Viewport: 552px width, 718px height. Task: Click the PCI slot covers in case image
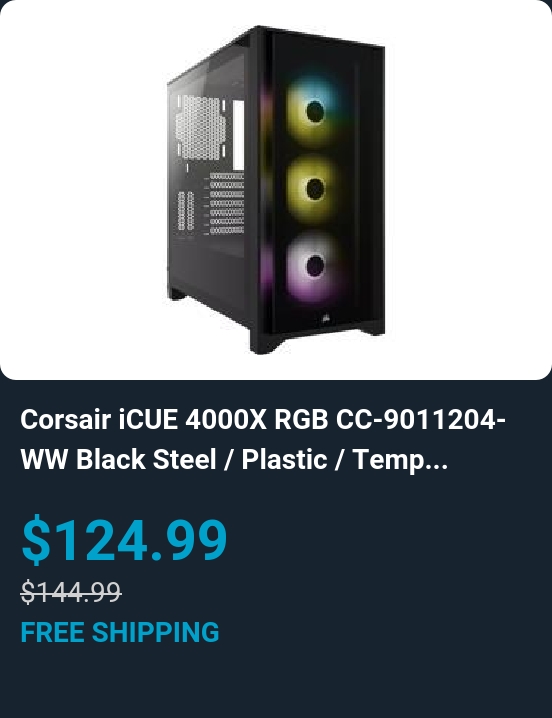(226, 203)
